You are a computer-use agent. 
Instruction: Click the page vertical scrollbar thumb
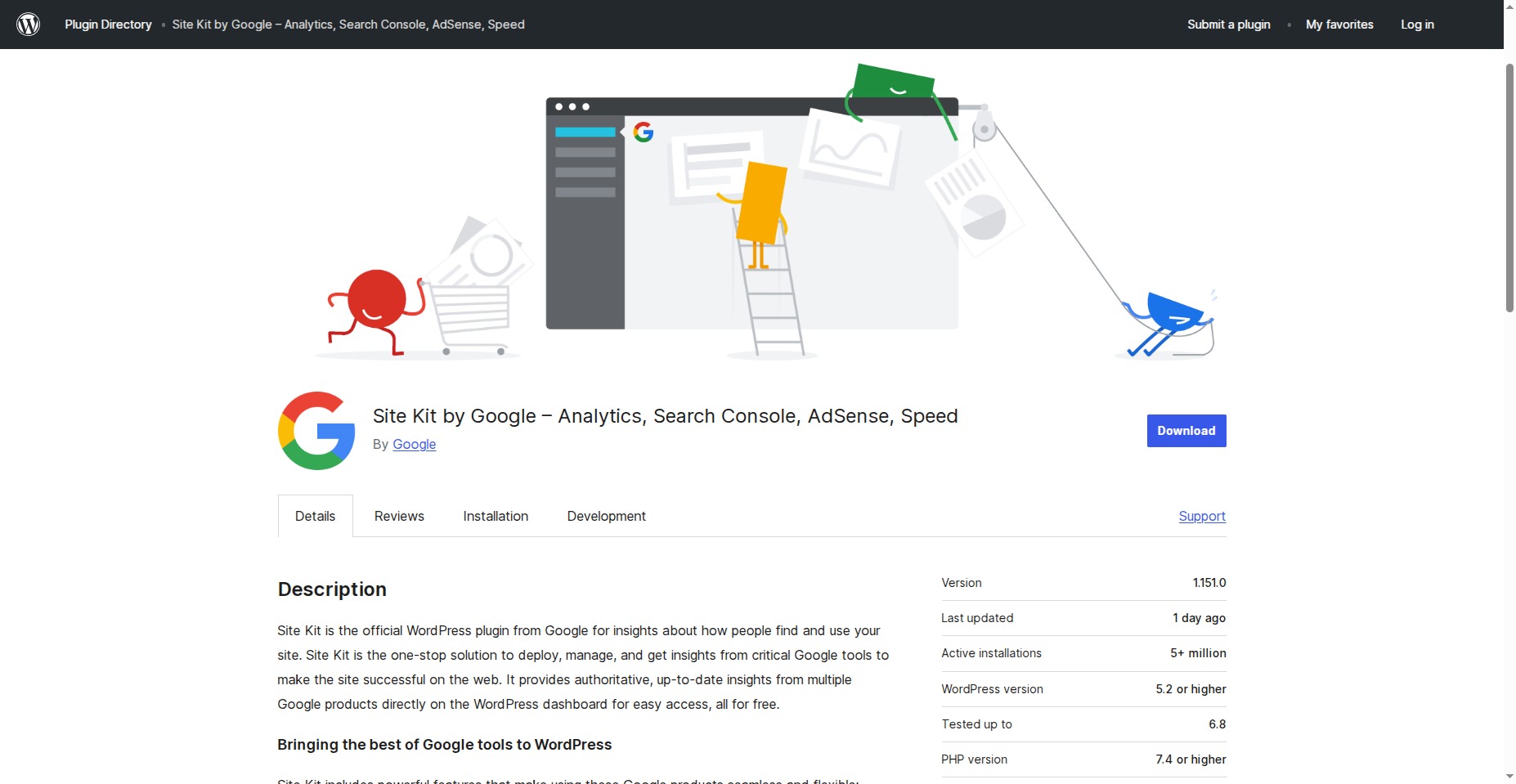(1509, 187)
